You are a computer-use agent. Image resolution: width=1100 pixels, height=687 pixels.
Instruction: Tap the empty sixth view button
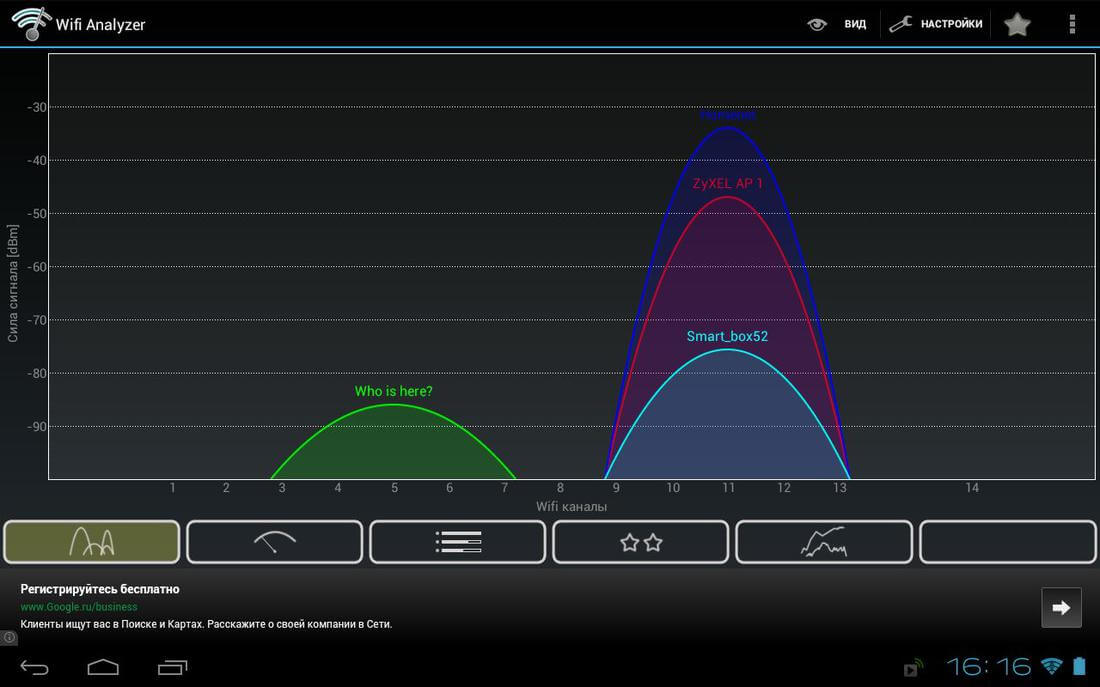pyautogui.click(x=1007, y=542)
